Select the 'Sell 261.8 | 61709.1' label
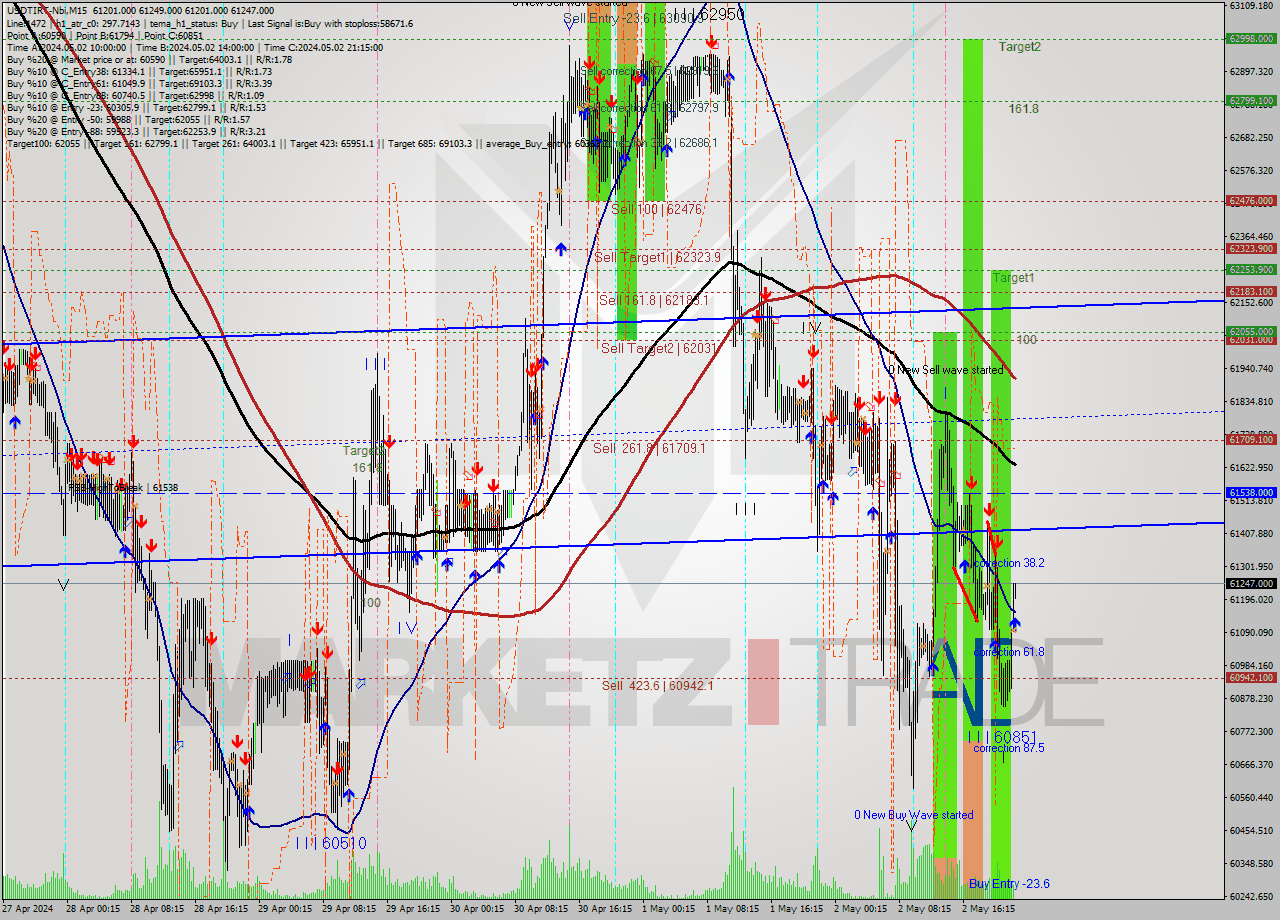This screenshot has width=1280, height=920. click(x=649, y=448)
